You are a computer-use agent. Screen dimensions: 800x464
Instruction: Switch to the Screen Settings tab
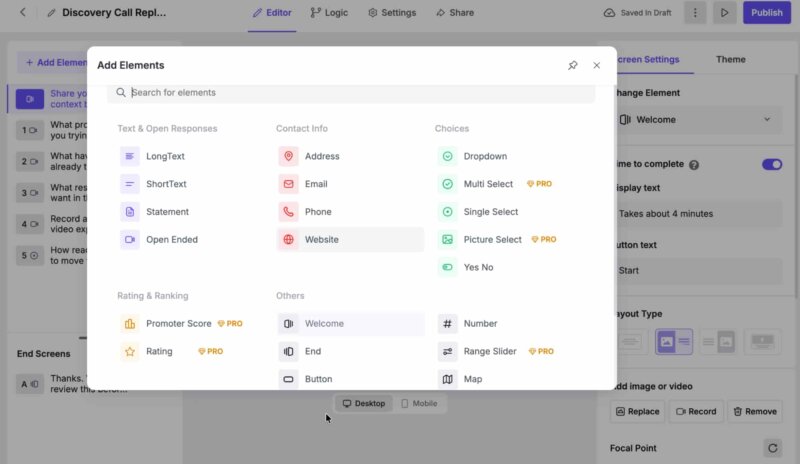point(648,59)
